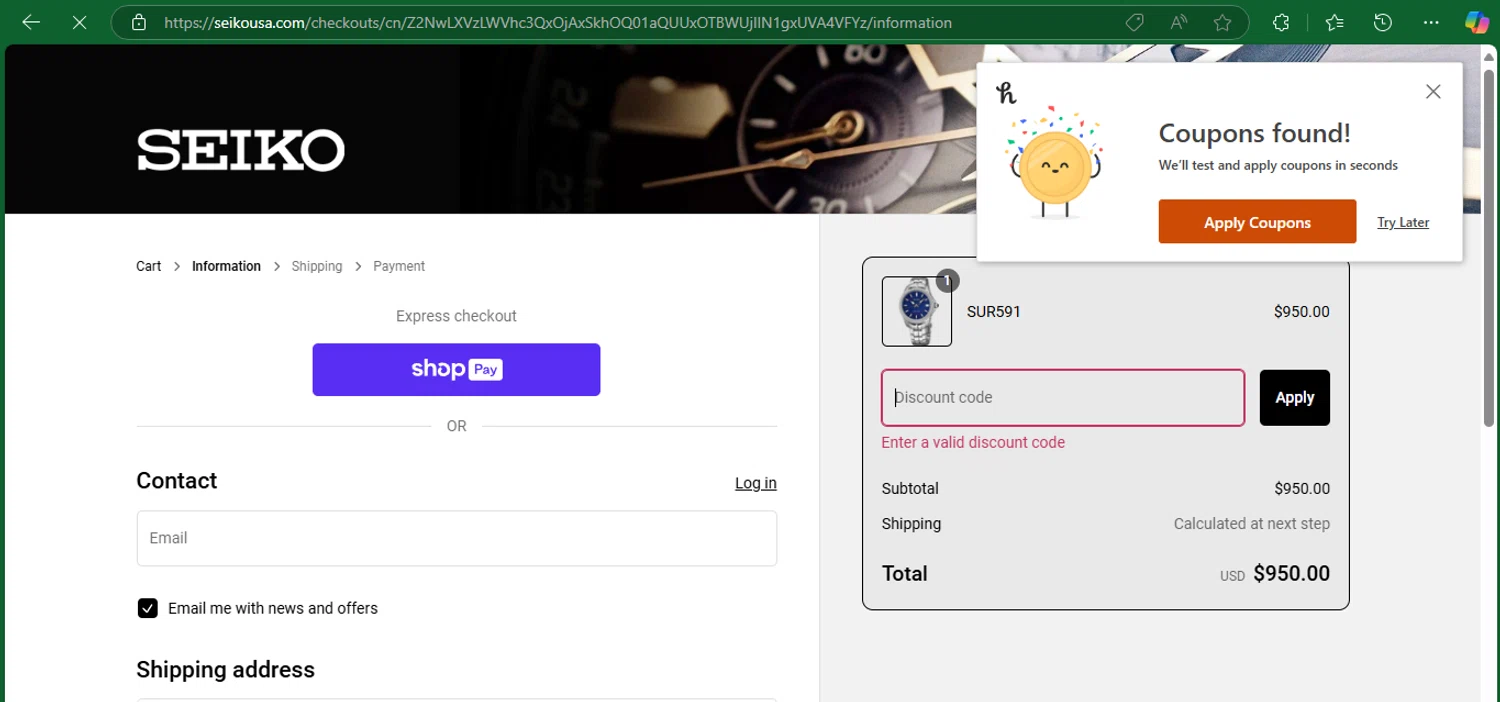
Task: Click the Shipping address heading
Action: (x=225, y=670)
